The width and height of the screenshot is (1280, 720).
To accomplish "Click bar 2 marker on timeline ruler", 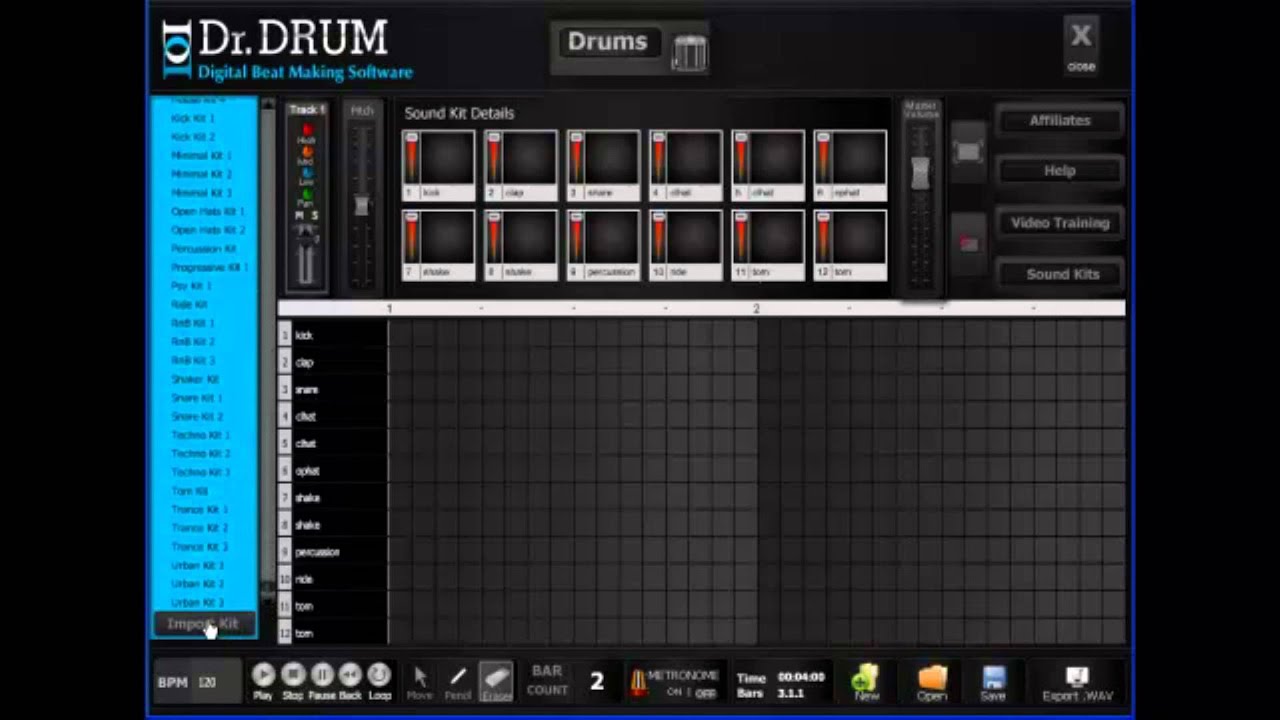I will tap(756, 308).
